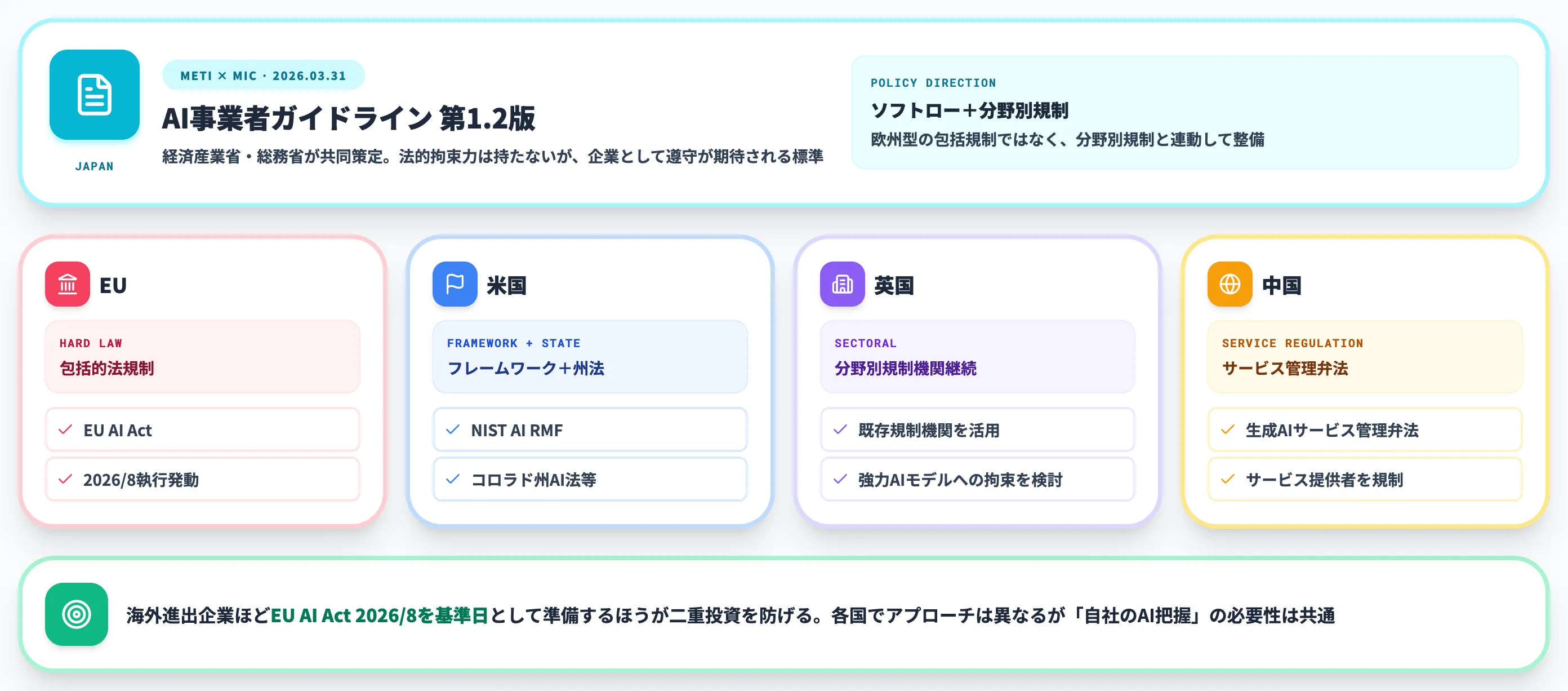Click the METI × MIC · 2026.03.31 badge
Image resolution: width=1568 pixels, height=691 pixels.
click(x=263, y=76)
